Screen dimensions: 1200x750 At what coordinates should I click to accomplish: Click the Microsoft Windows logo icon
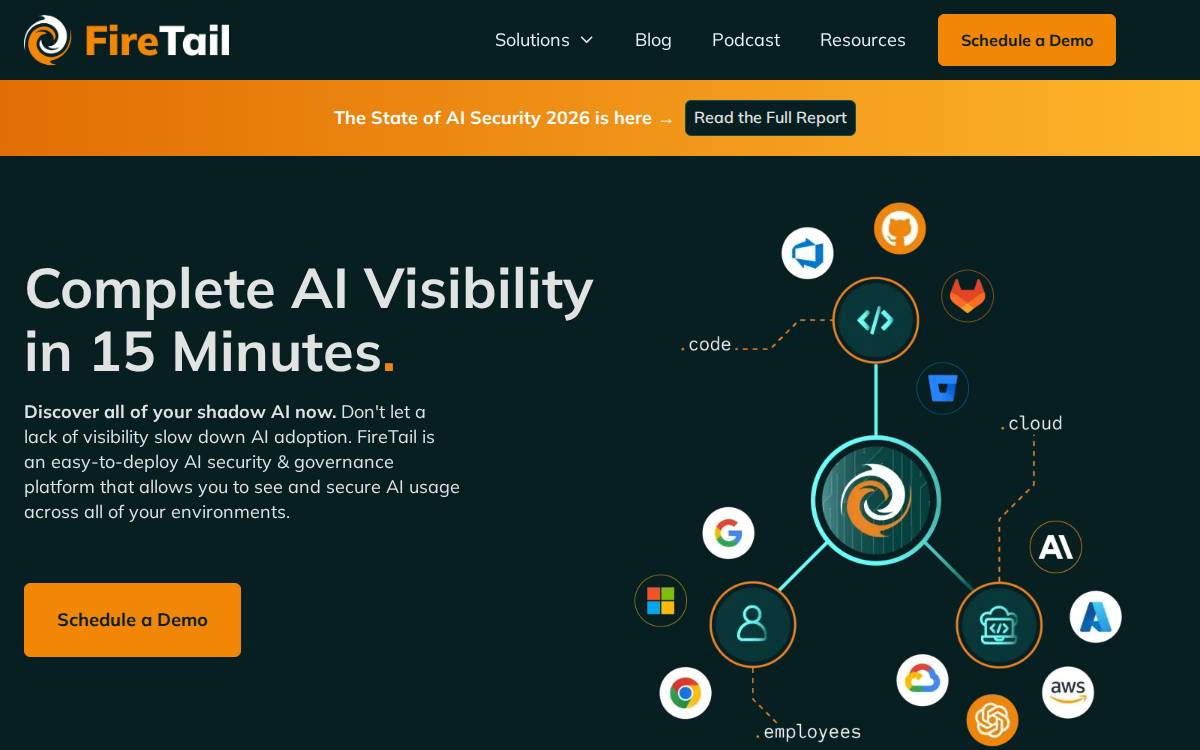coord(661,601)
